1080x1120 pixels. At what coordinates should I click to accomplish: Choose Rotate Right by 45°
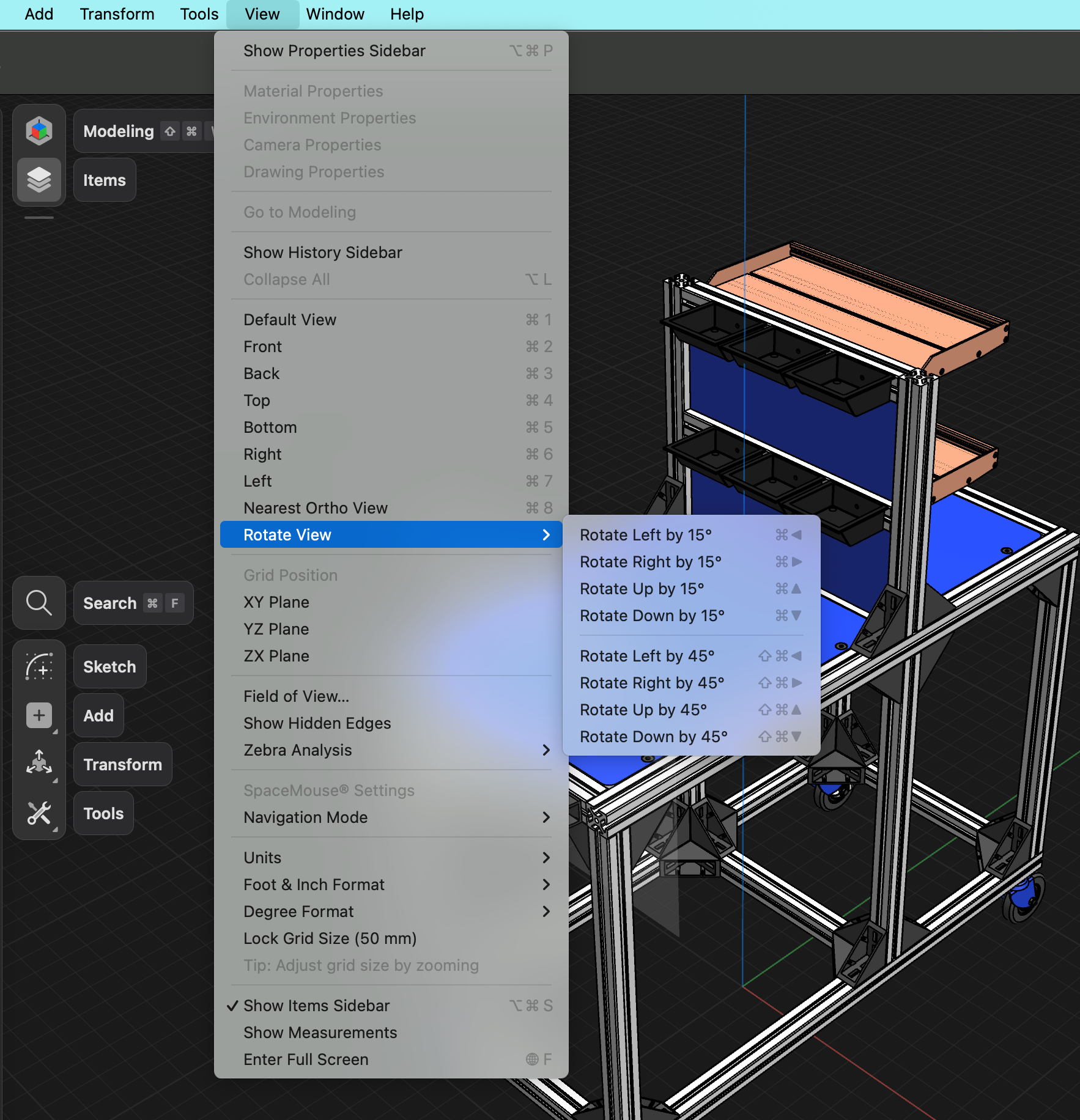click(x=691, y=683)
